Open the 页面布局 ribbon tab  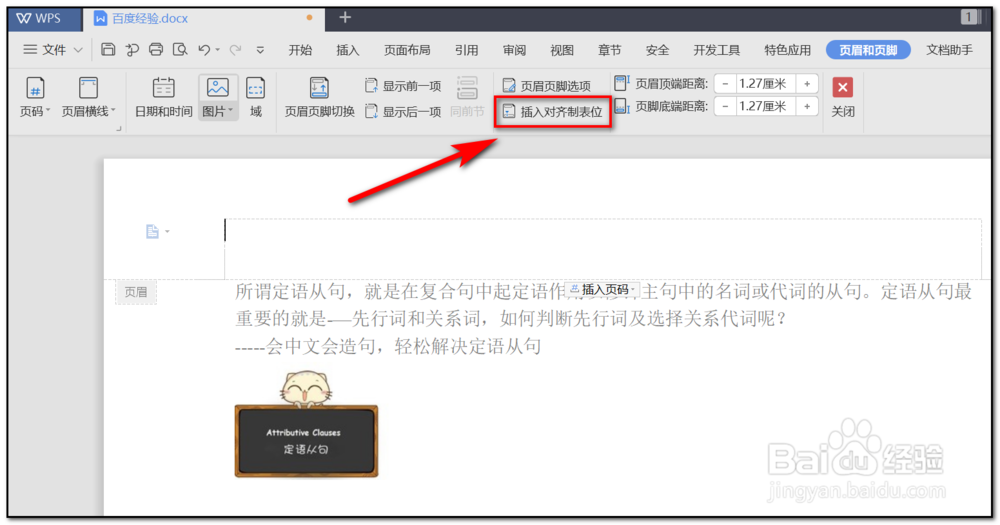(x=407, y=50)
